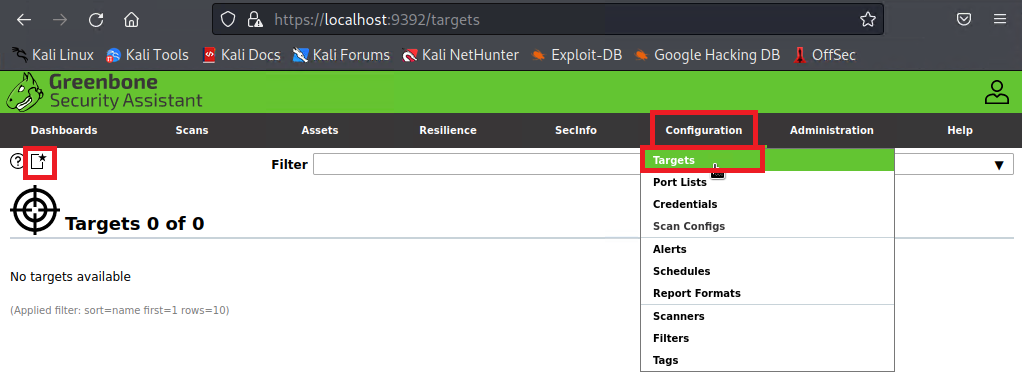Click the URL address bar

(548, 20)
